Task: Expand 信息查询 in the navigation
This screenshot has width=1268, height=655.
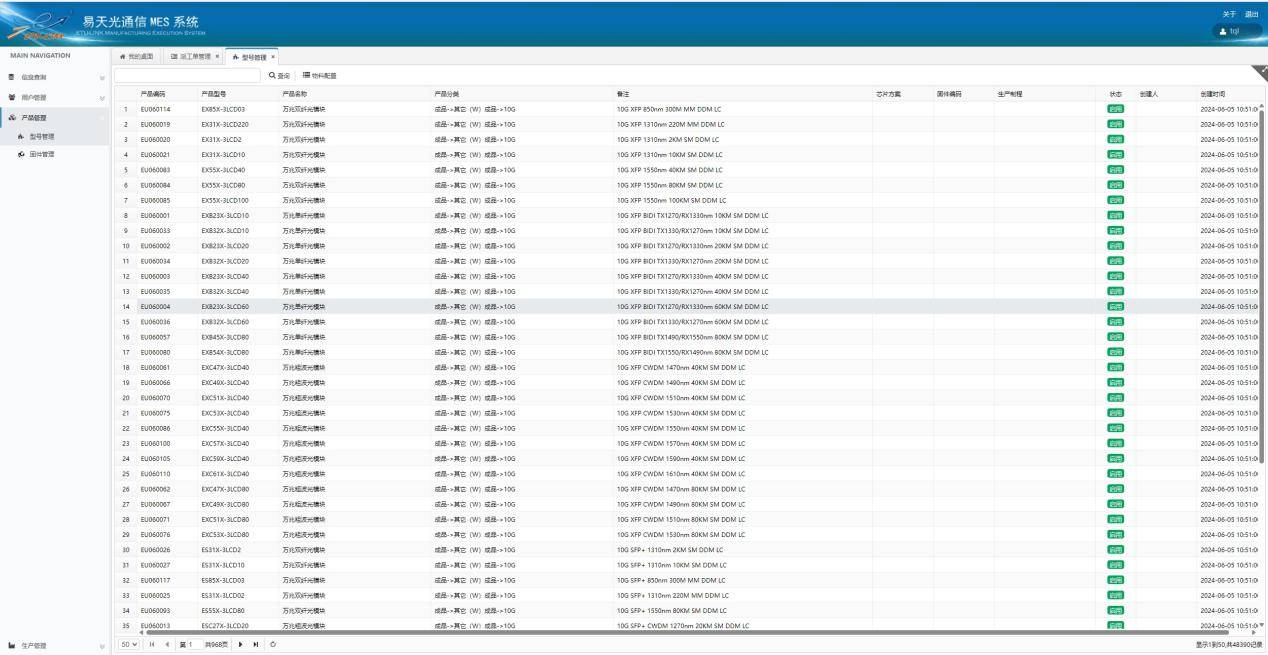Action: point(55,77)
